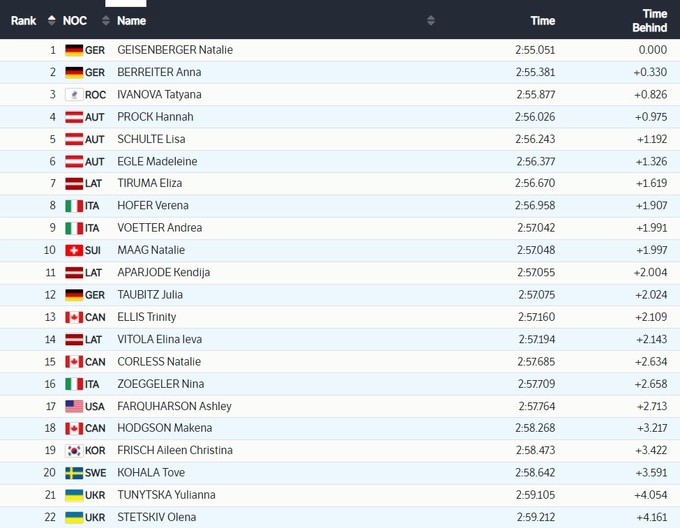Click the Time Behind column header
Screen dimensions: 680x528
coord(654,20)
